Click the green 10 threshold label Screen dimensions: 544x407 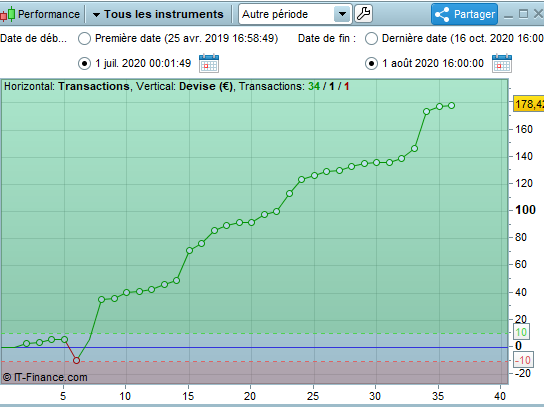(x=521, y=332)
